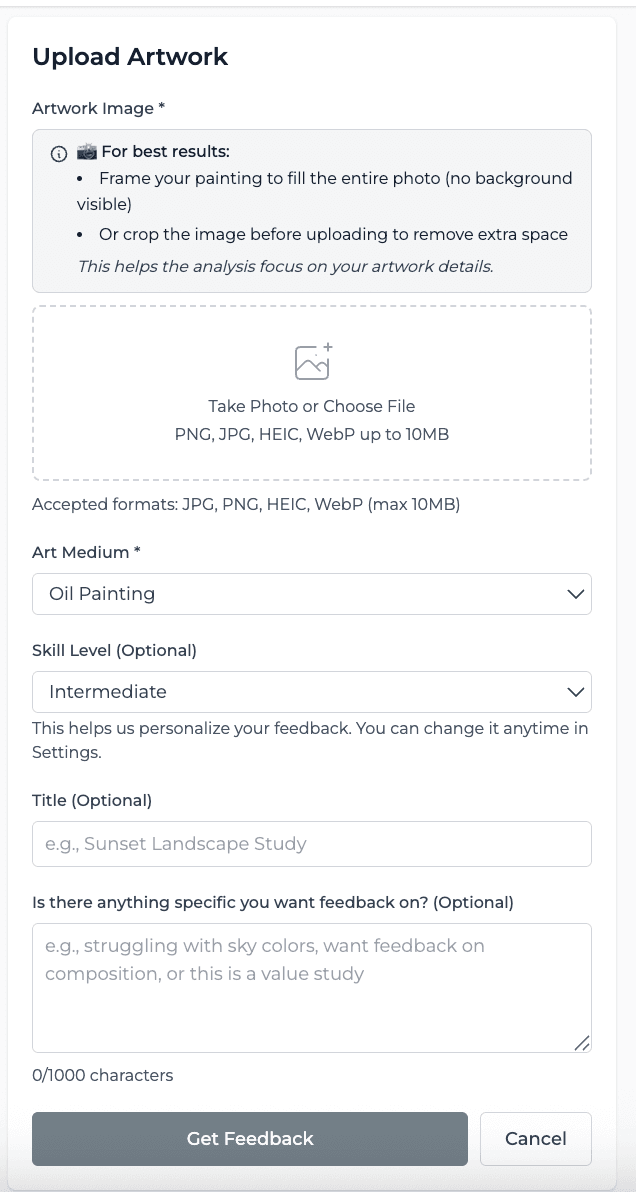Click the 0/1000 character counter

pyautogui.click(x=101, y=1076)
